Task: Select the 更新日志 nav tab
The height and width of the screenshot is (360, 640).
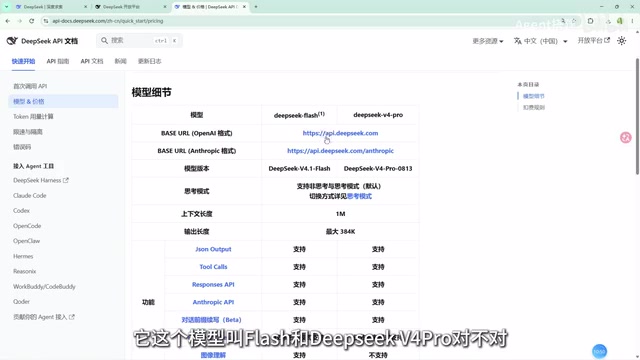Action: pos(149,61)
